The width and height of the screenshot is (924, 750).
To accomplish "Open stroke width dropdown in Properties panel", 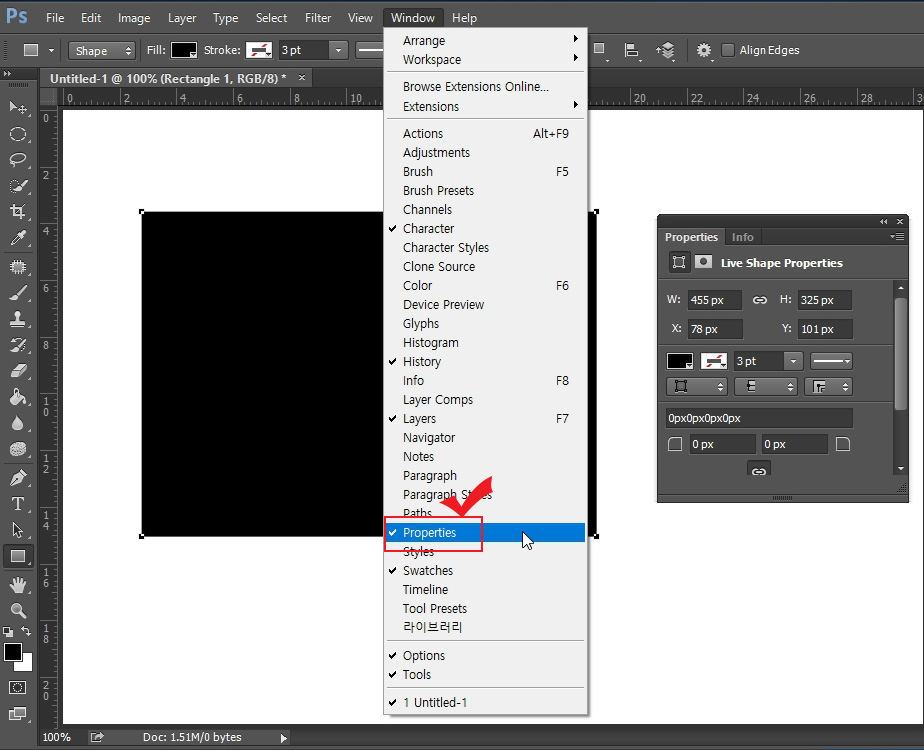I will coord(793,361).
